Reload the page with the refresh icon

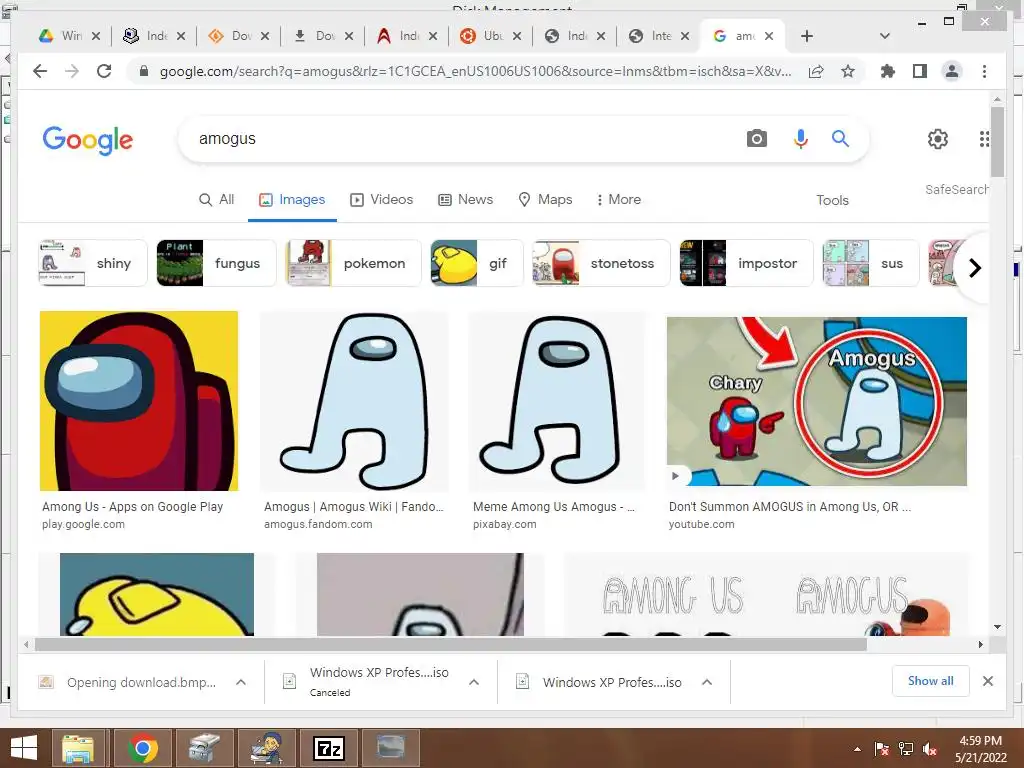click(104, 71)
